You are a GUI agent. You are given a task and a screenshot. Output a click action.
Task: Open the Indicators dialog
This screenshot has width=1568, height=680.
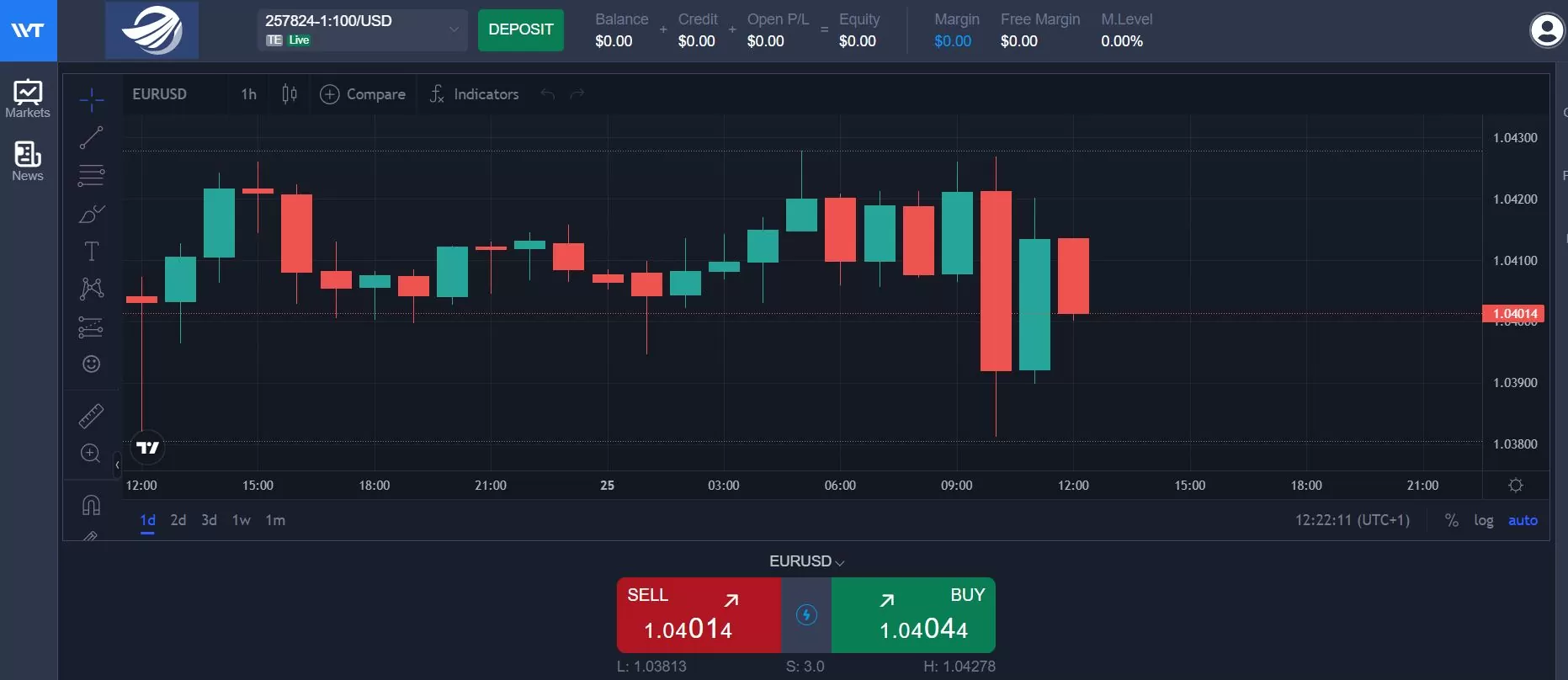[474, 94]
